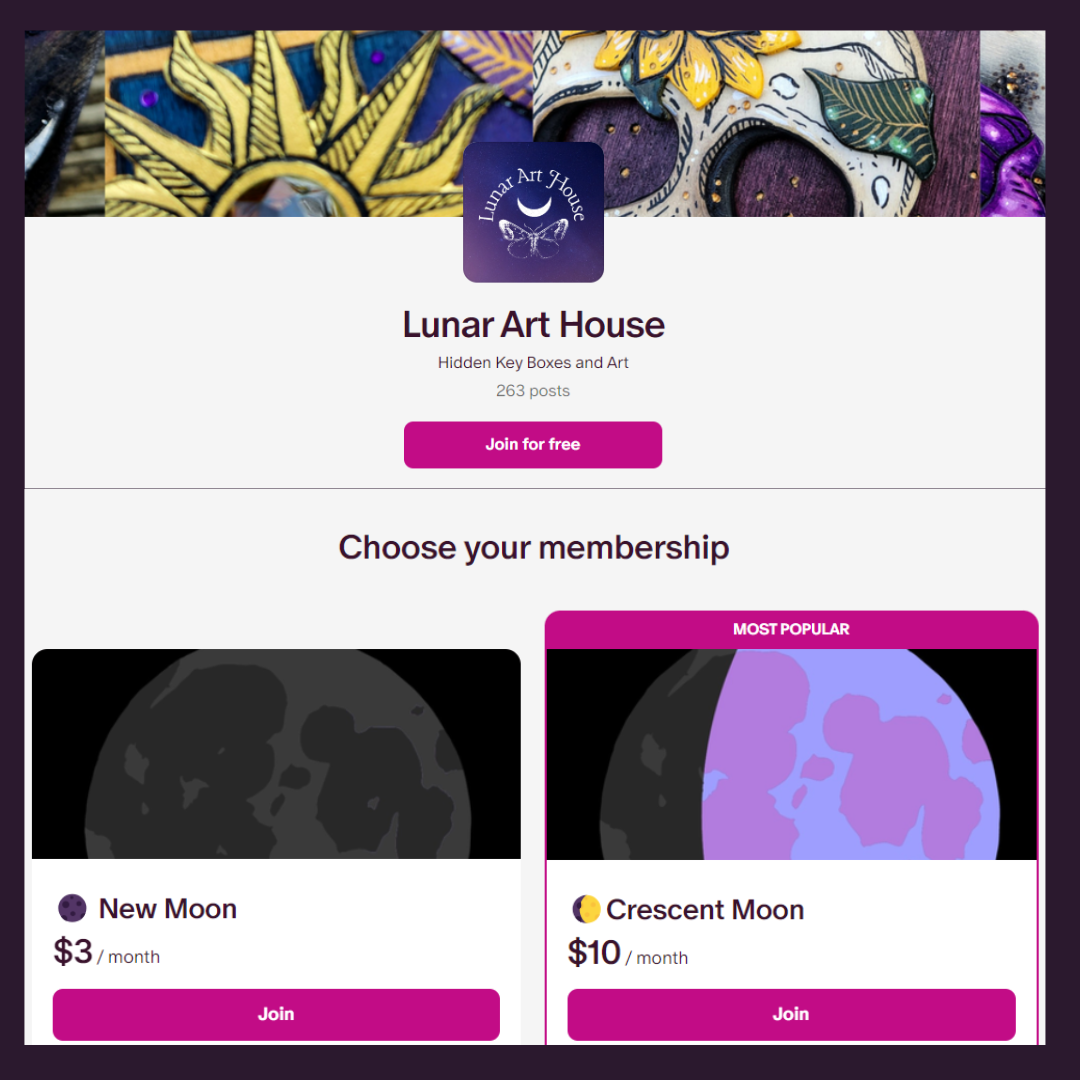
Task: Join the $10 Crescent Moon tier
Action: [x=791, y=1014]
